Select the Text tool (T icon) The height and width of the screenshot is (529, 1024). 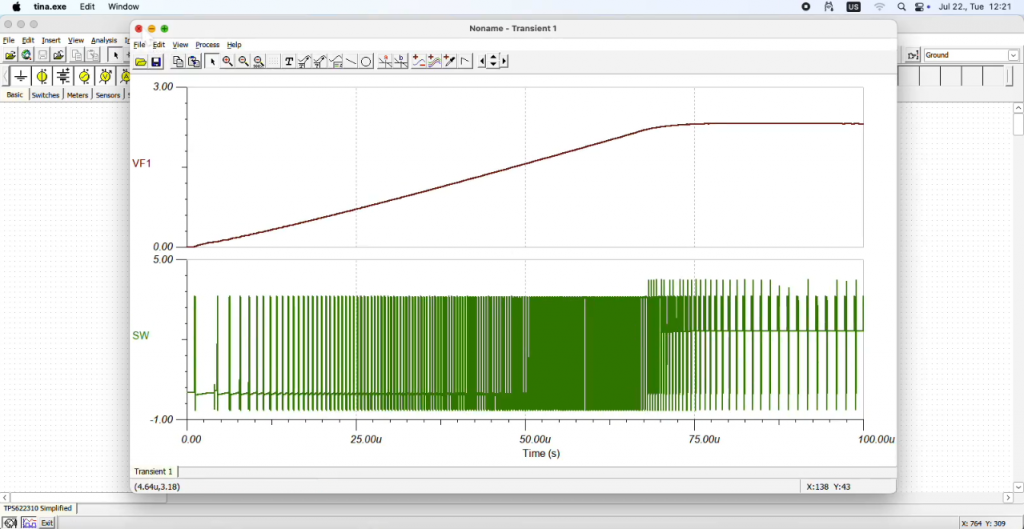(x=289, y=61)
